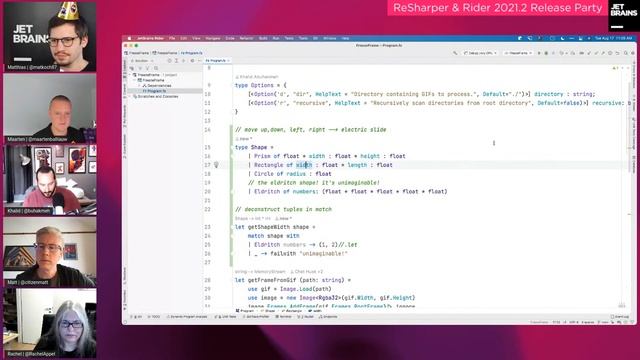Open the JetBrains Rider application menu
The height and width of the screenshot is (360, 640).
[150, 38]
